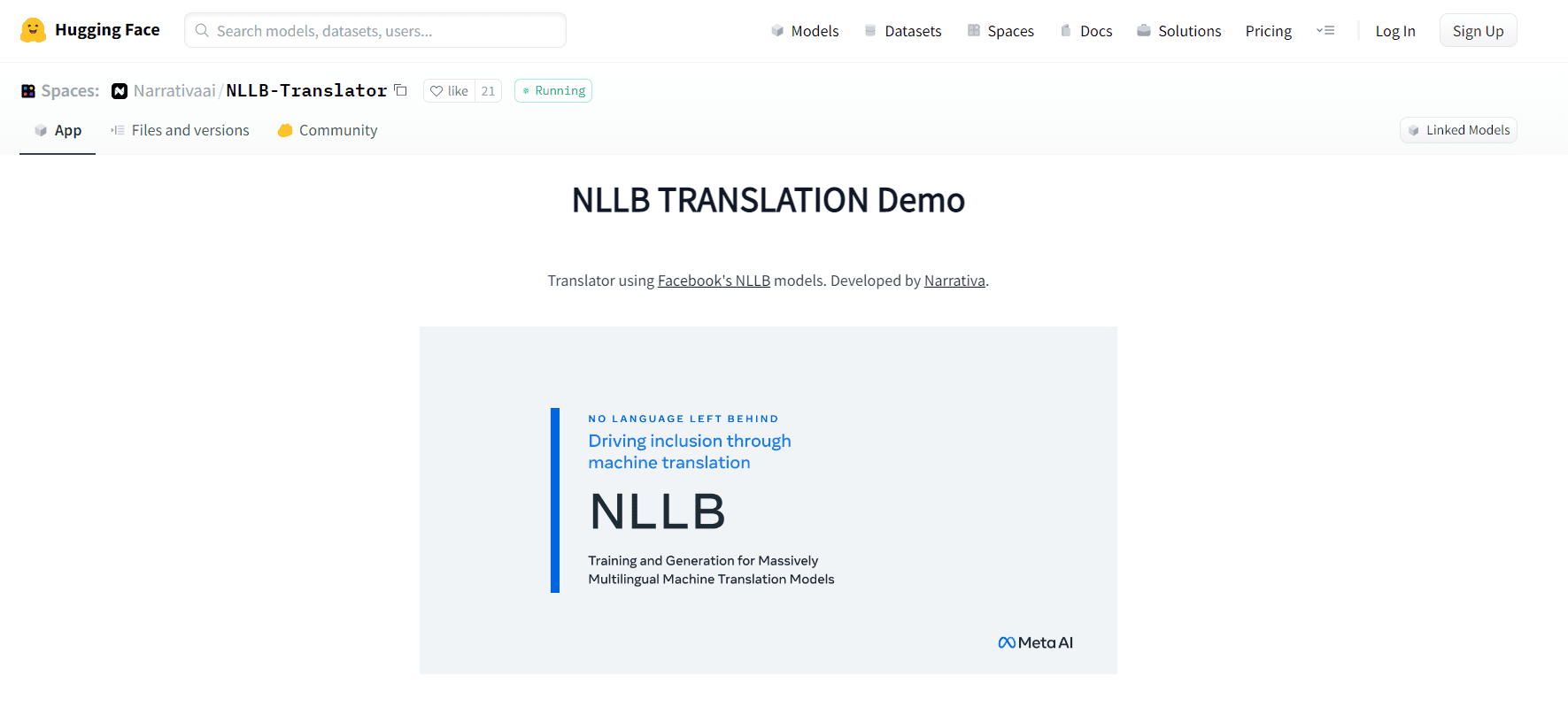Open the 'Spaces:' breadcrumb link
The width and height of the screenshot is (1568, 715).
[70, 91]
